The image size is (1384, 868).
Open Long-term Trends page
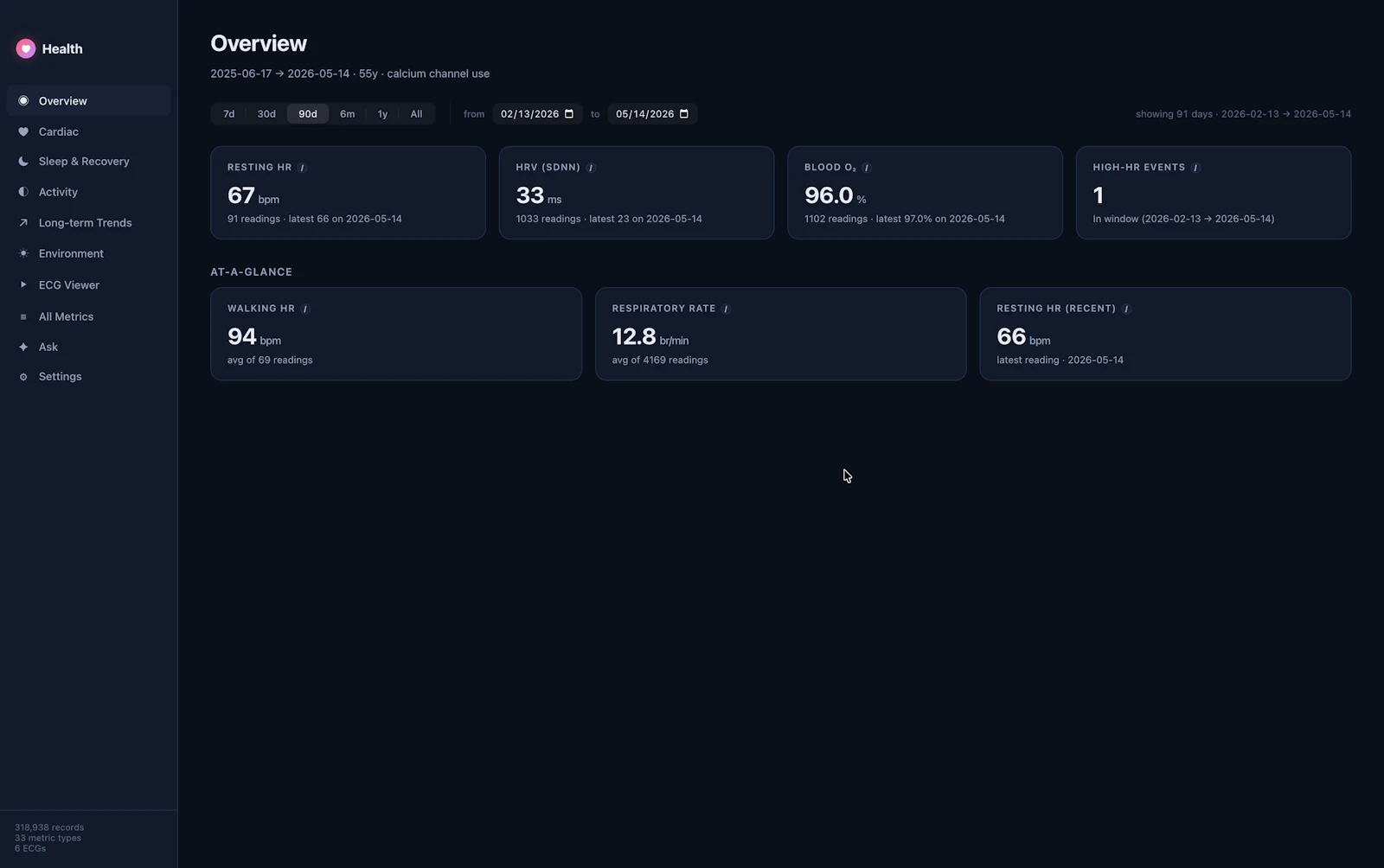tap(88, 223)
